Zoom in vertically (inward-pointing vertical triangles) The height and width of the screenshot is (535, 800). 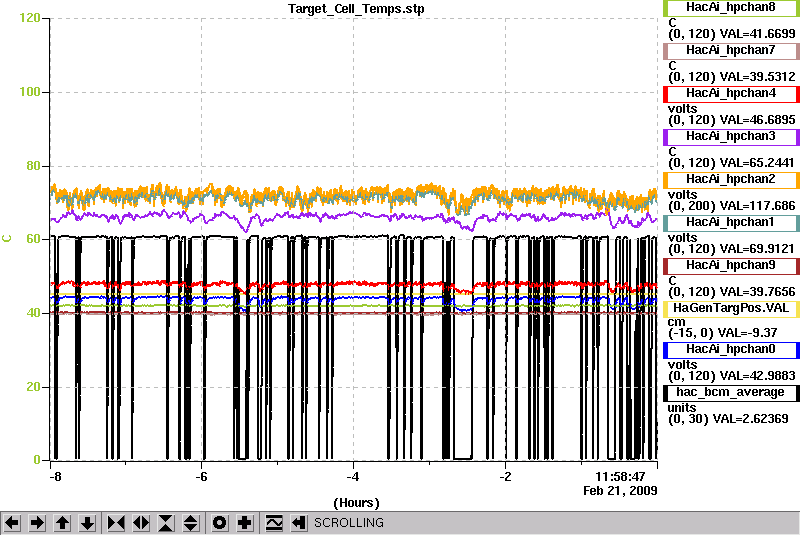(166, 523)
